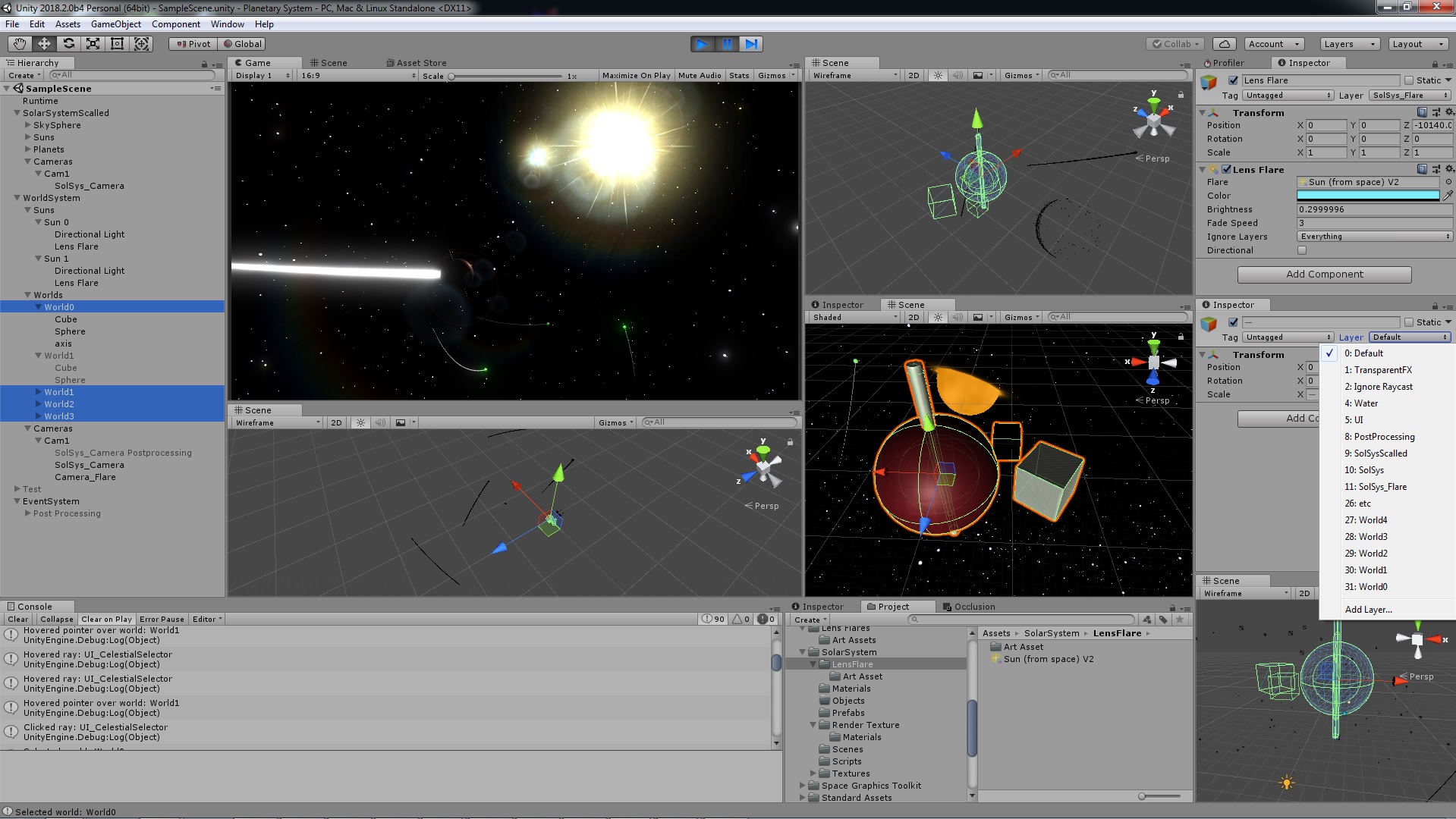This screenshot has width=1456, height=819.
Task: Open Unity cloud services via the cloud icon
Action: tap(1224, 44)
